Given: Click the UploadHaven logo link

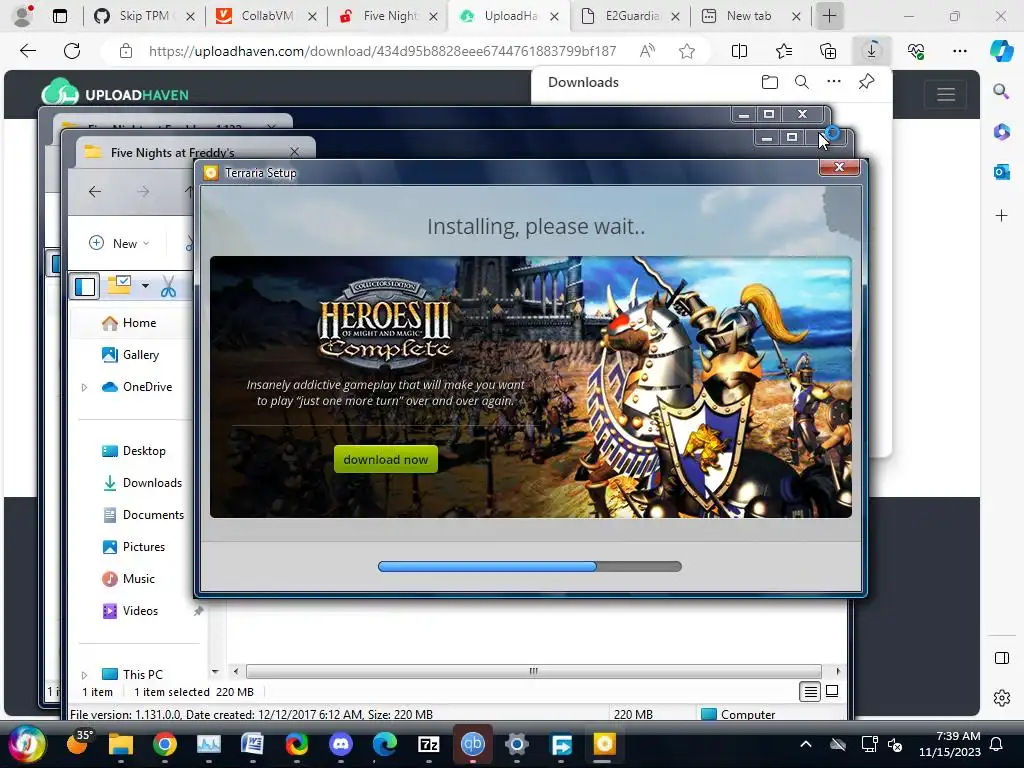Looking at the screenshot, I should tap(115, 94).
